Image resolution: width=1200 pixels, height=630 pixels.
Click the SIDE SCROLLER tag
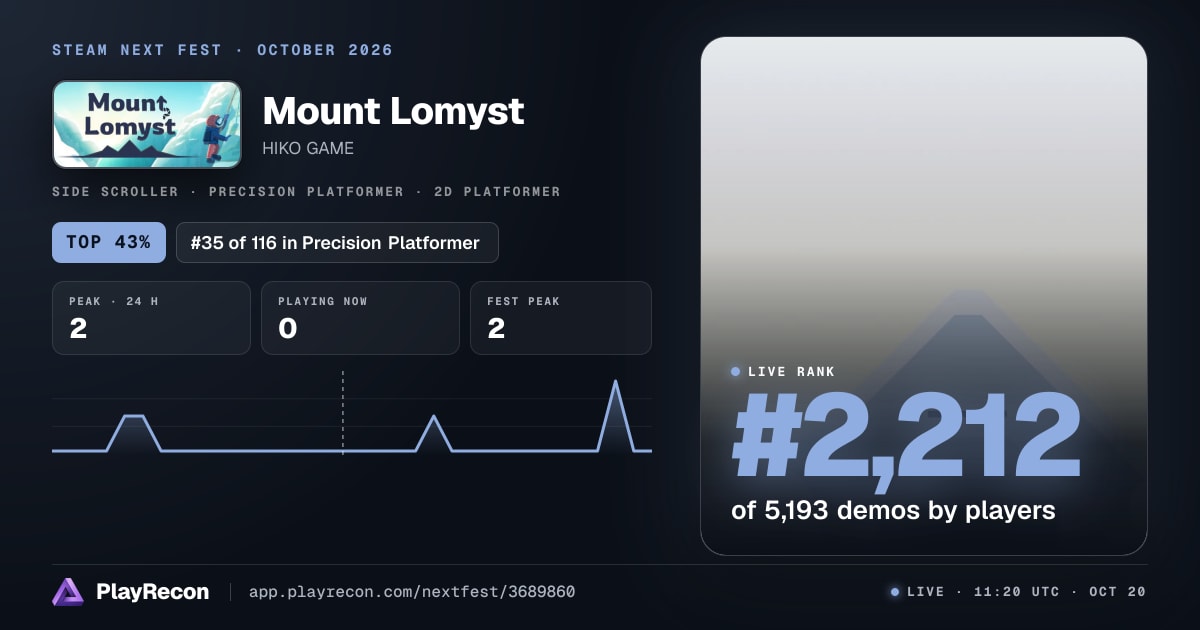(x=115, y=192)
